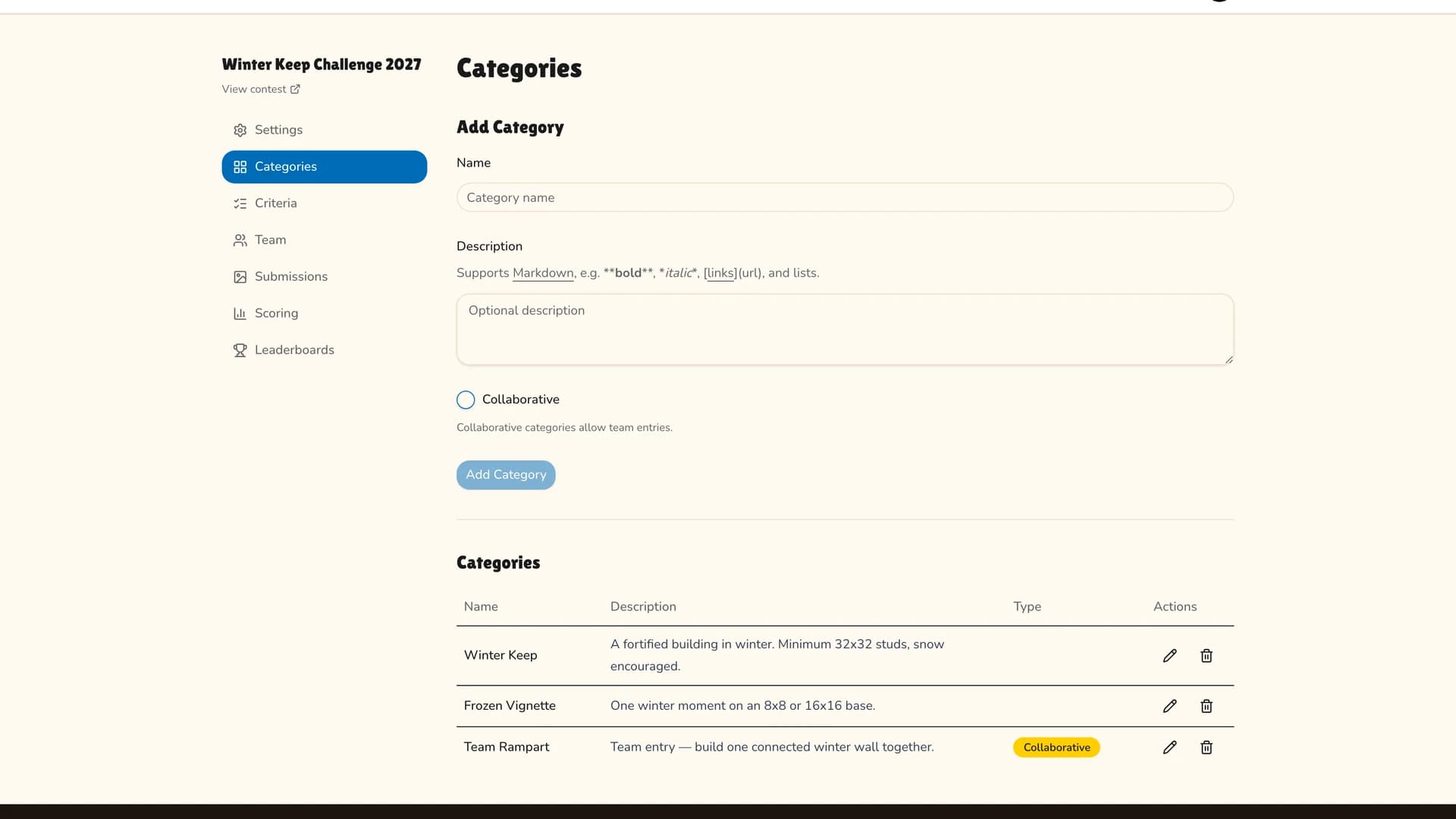
Task: Click the Leaderboards trophy icon
Action: tap(240, 350)
